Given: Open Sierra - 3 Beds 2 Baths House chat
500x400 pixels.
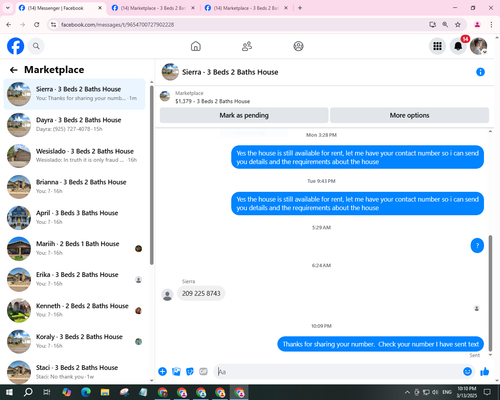Looking at the screenshot, I should pyautogui.click(x=75, y=94).
